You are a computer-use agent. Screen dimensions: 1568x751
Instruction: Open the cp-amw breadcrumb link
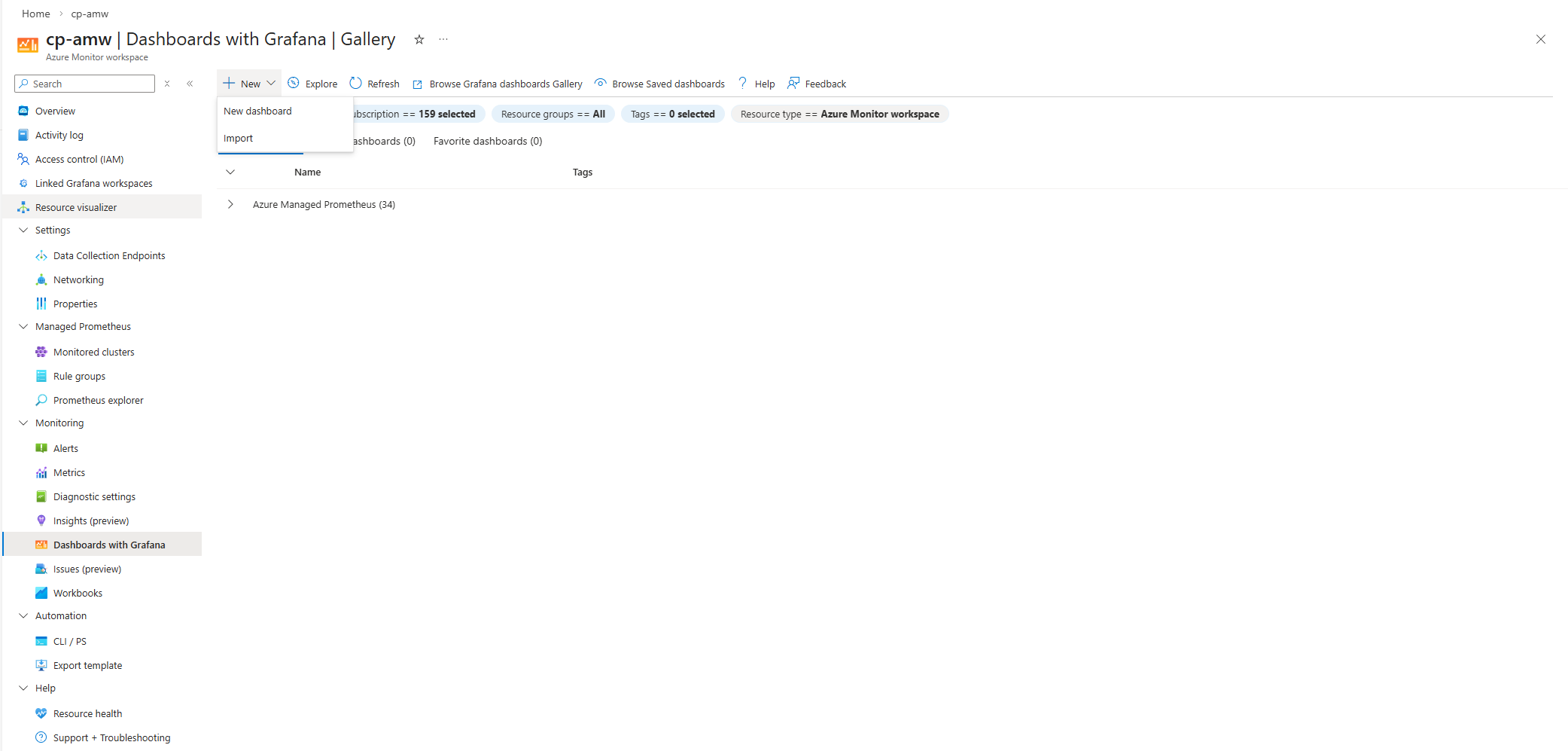[x=90, y=14]
